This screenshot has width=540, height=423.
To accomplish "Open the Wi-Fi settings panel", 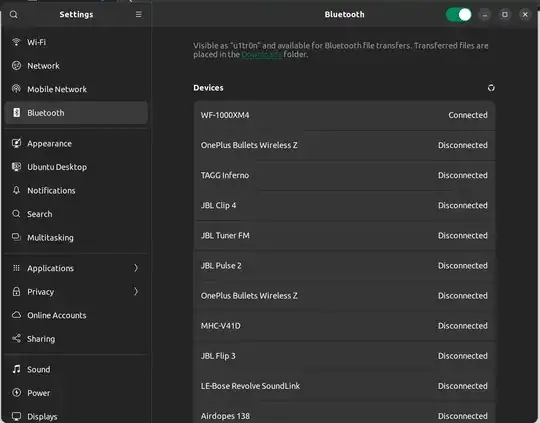I will click(x=76, y=42).
